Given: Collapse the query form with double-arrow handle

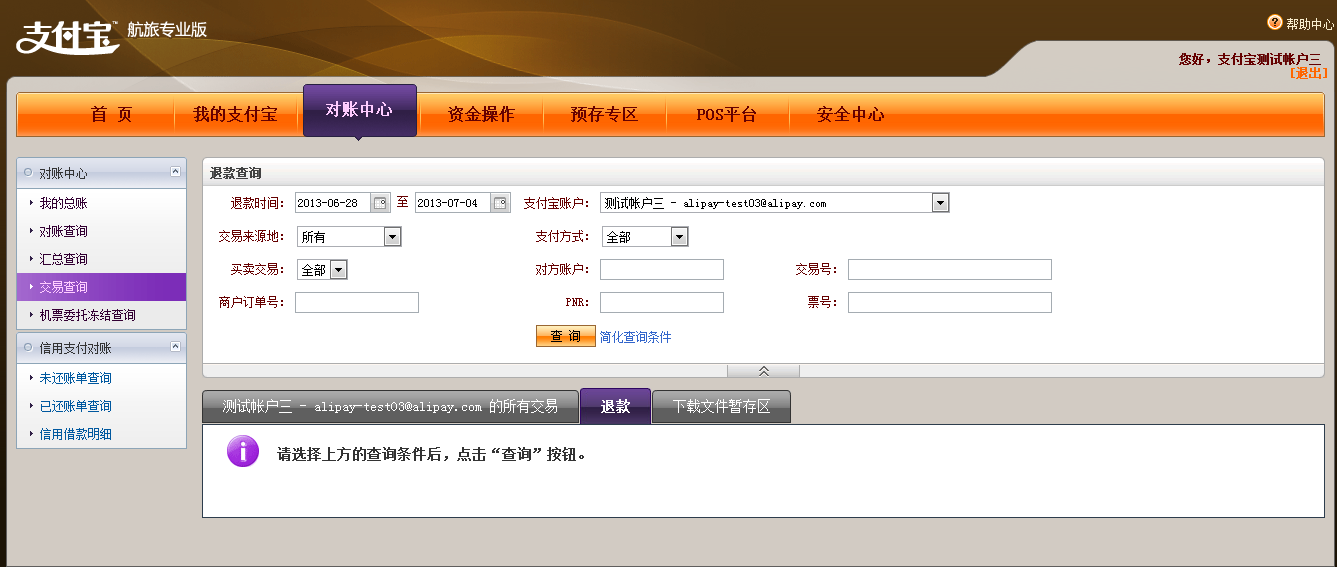Looking at the screenshot, I should (x=763, y=371).
